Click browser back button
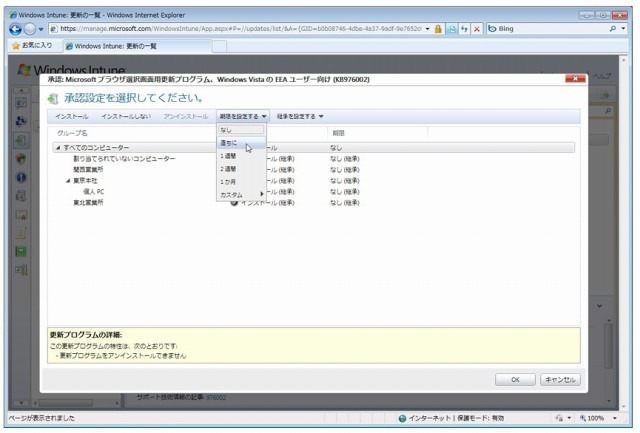 [16, 29]
